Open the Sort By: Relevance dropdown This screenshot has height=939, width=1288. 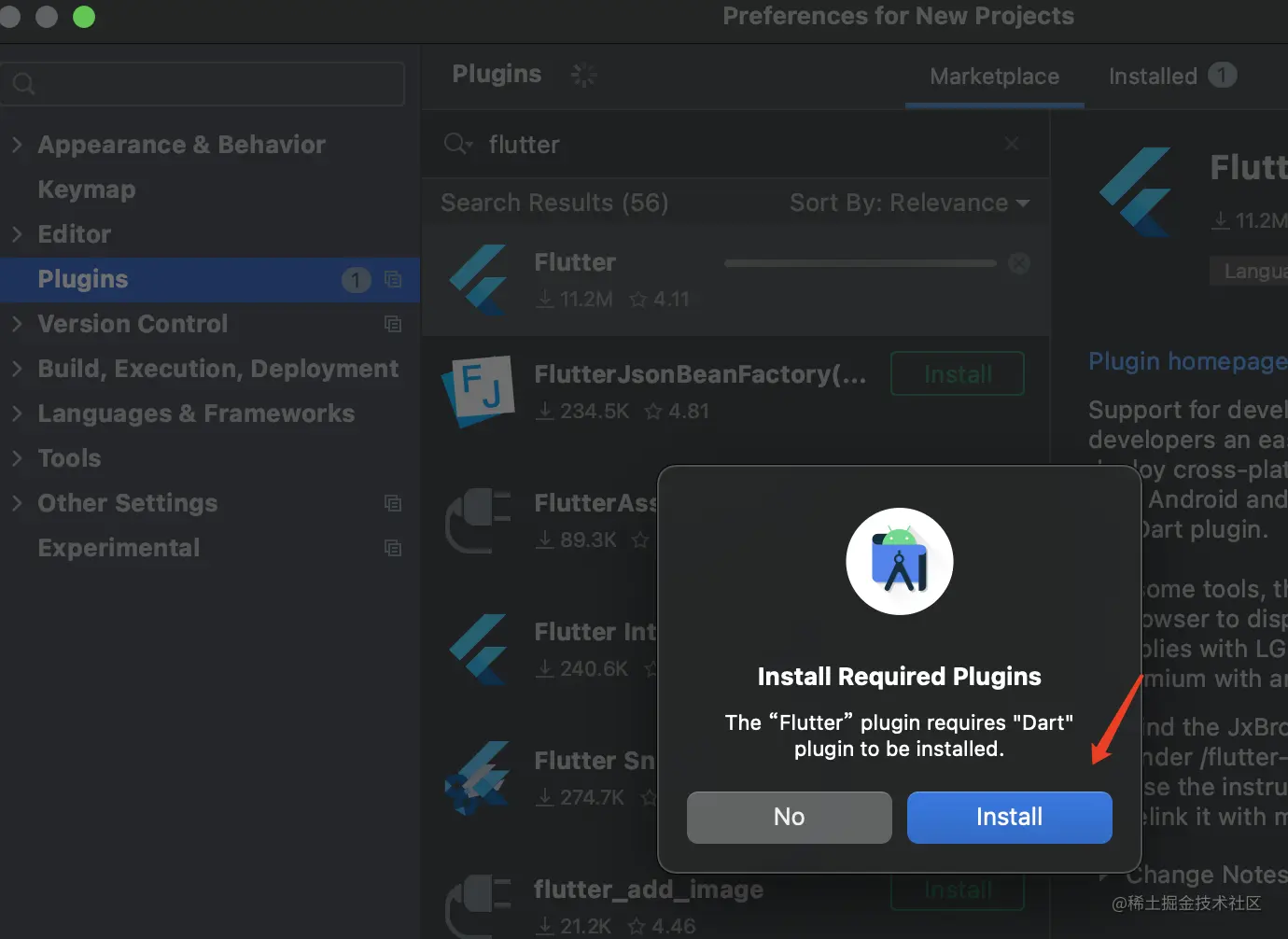pos(909,203)
